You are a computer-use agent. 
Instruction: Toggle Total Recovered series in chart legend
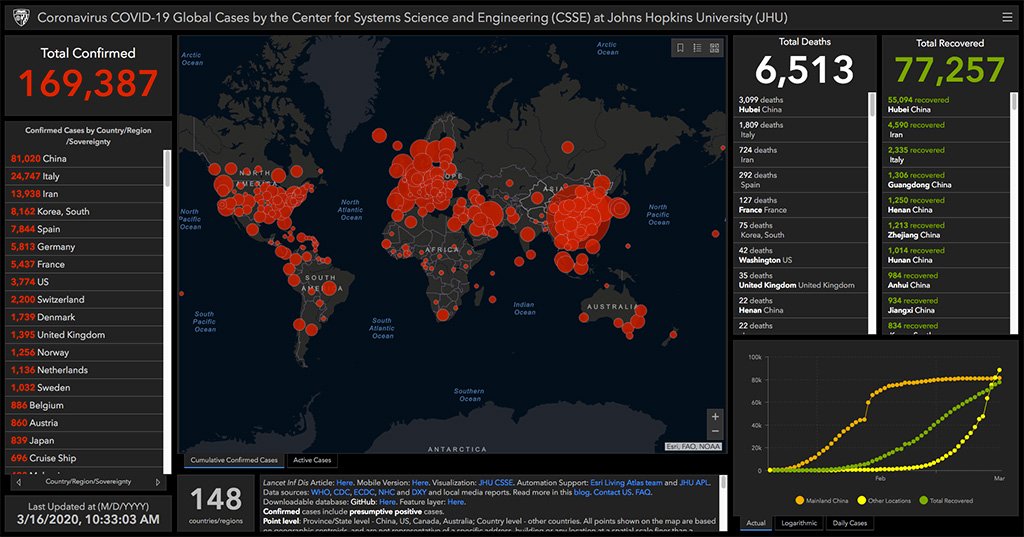(x=946, y=500)
